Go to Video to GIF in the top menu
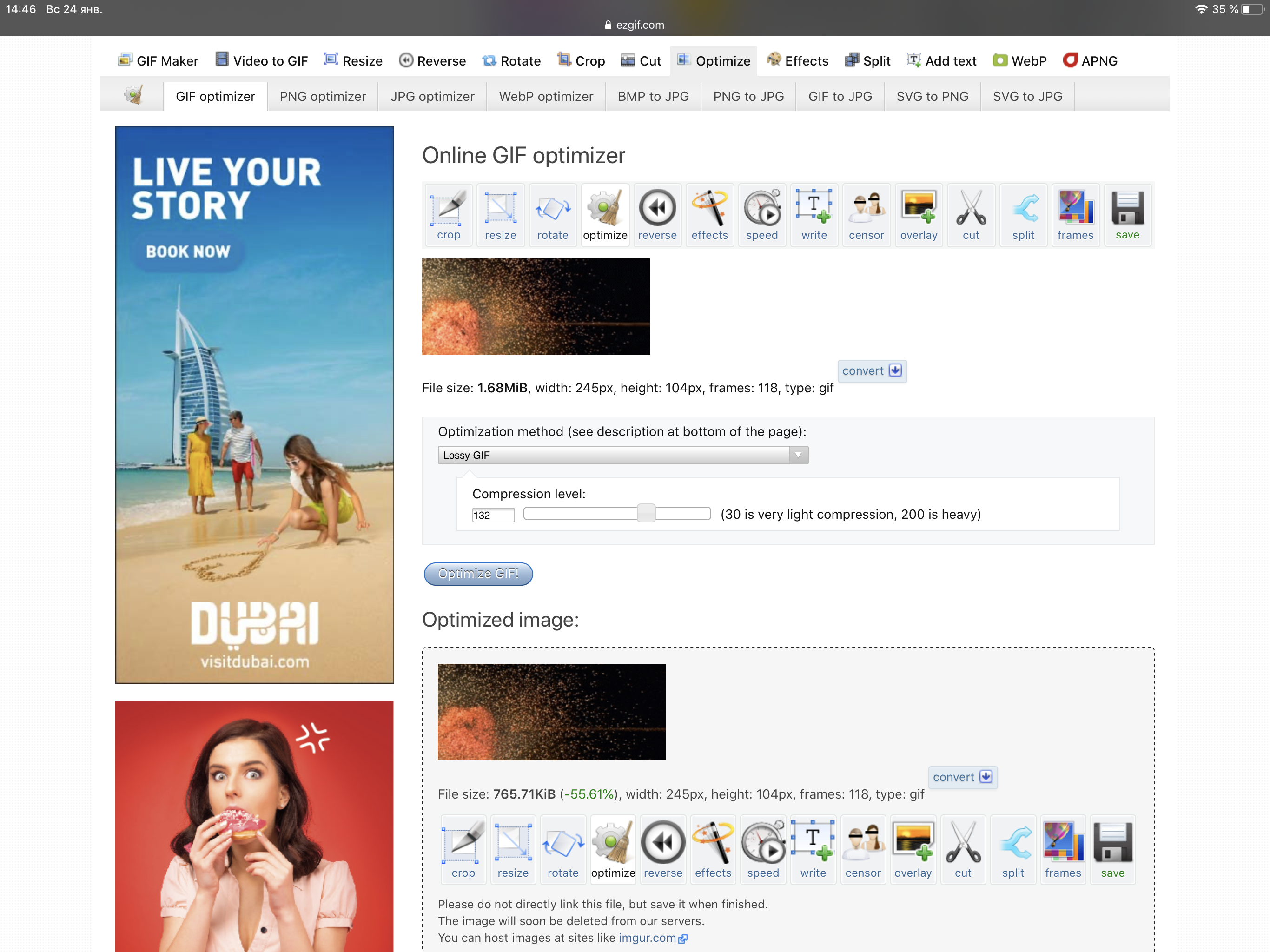 tap(261, 61)
